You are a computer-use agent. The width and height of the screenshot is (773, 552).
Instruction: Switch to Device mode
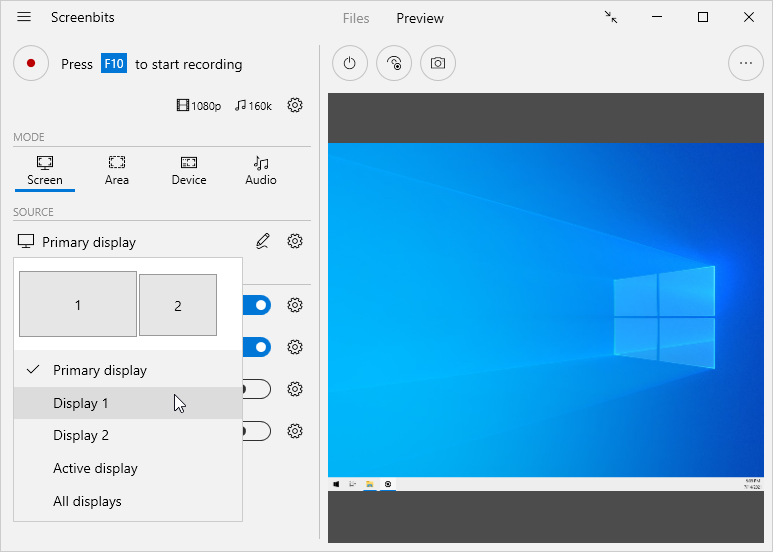(x=189, y=171)
